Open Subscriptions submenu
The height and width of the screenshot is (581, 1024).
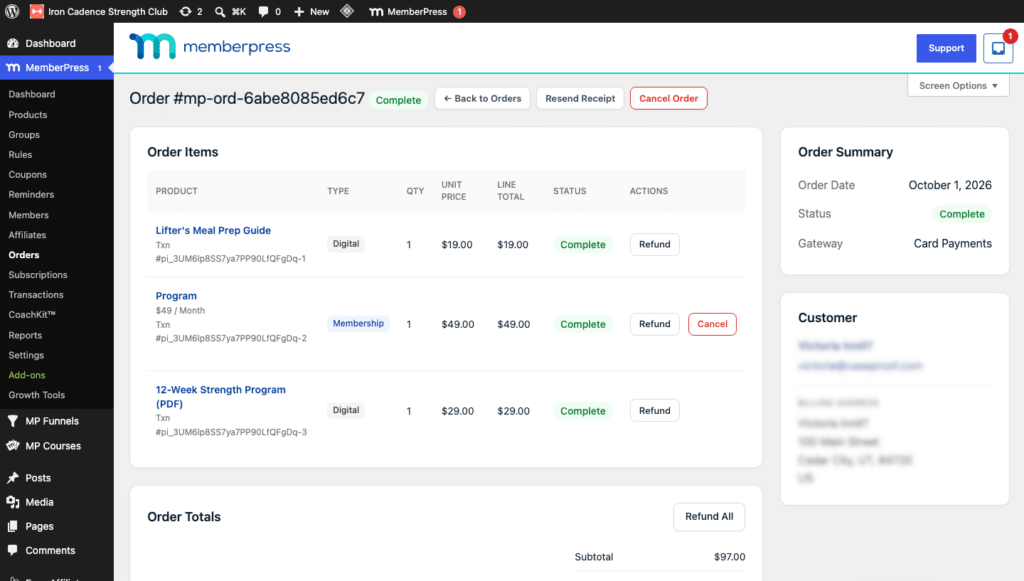(x=38, y=275)
